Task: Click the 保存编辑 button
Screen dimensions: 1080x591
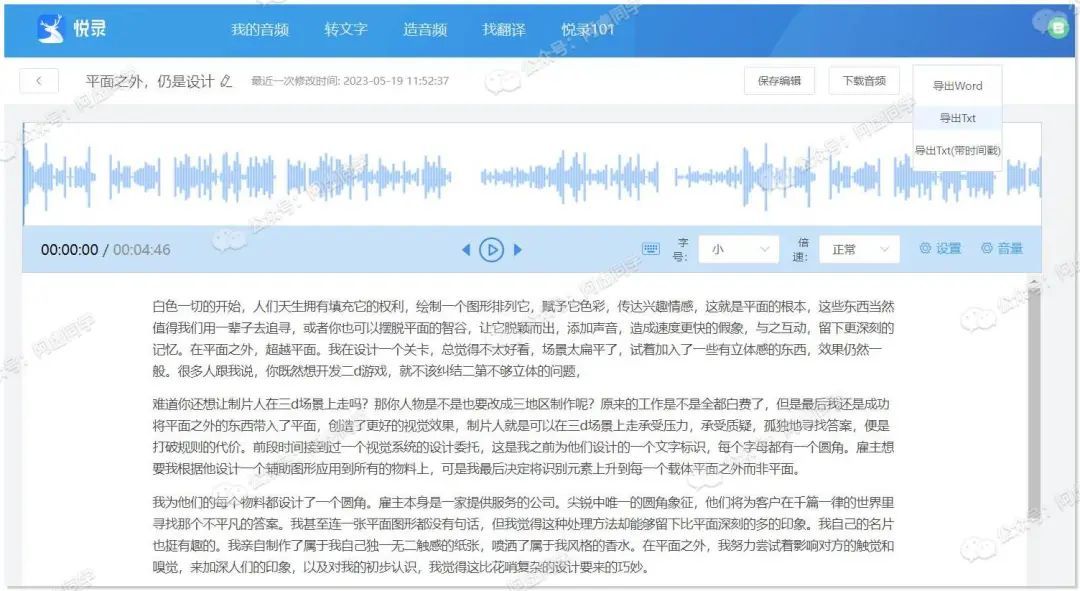Action: 779,81
